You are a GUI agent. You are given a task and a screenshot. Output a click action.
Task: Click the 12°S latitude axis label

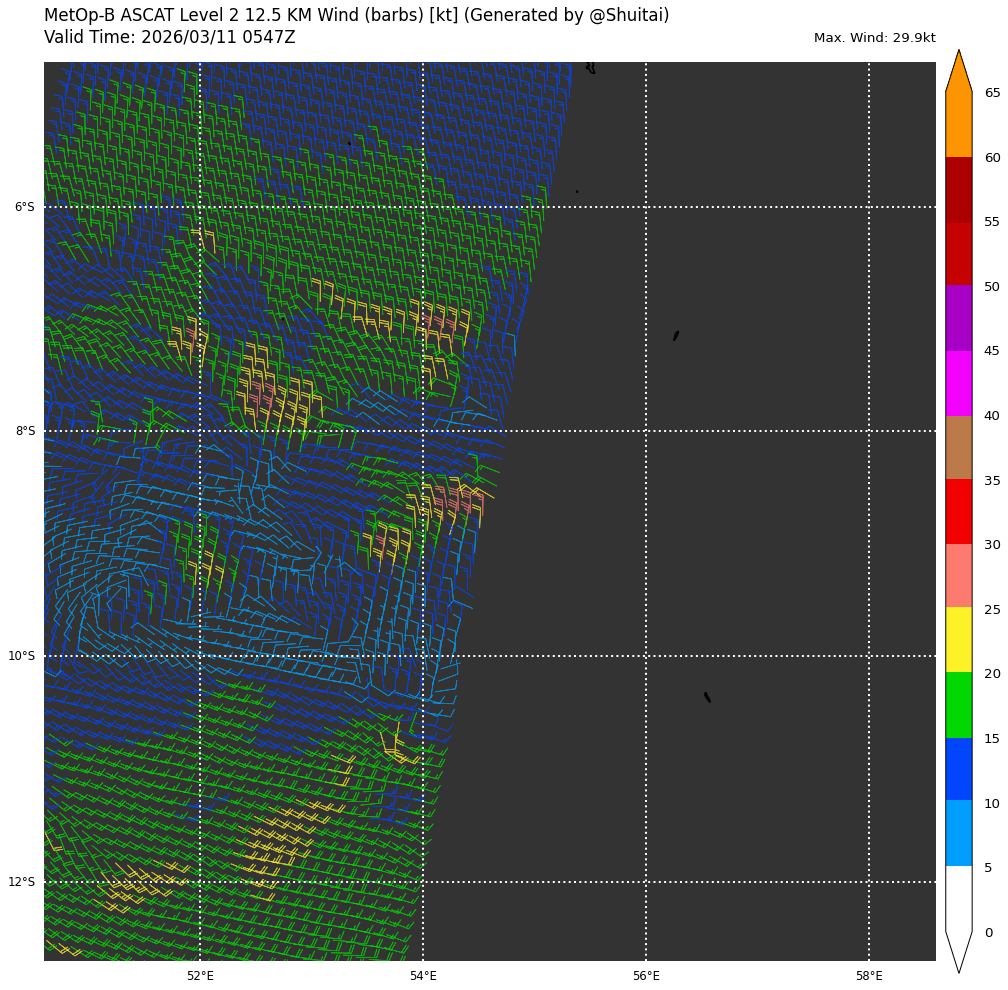[22, 882]
